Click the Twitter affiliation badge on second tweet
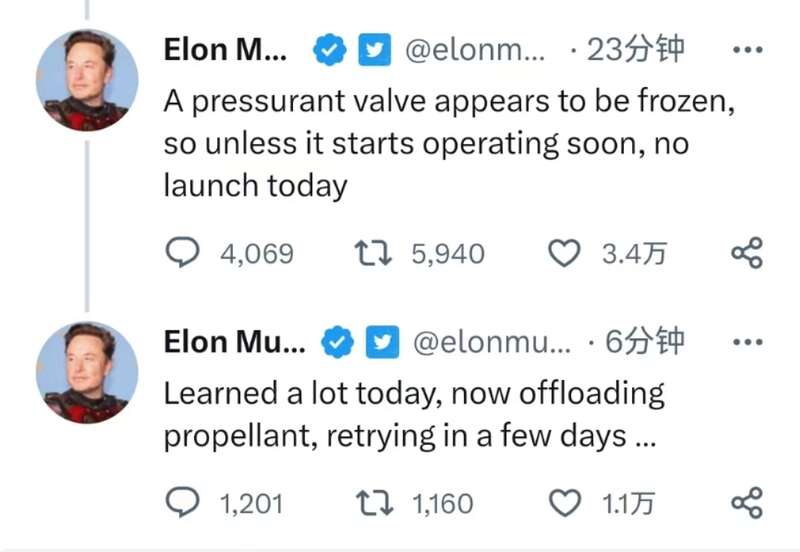Image resolution: width=800 pixels, height=552 pixels. click(386, 342)
